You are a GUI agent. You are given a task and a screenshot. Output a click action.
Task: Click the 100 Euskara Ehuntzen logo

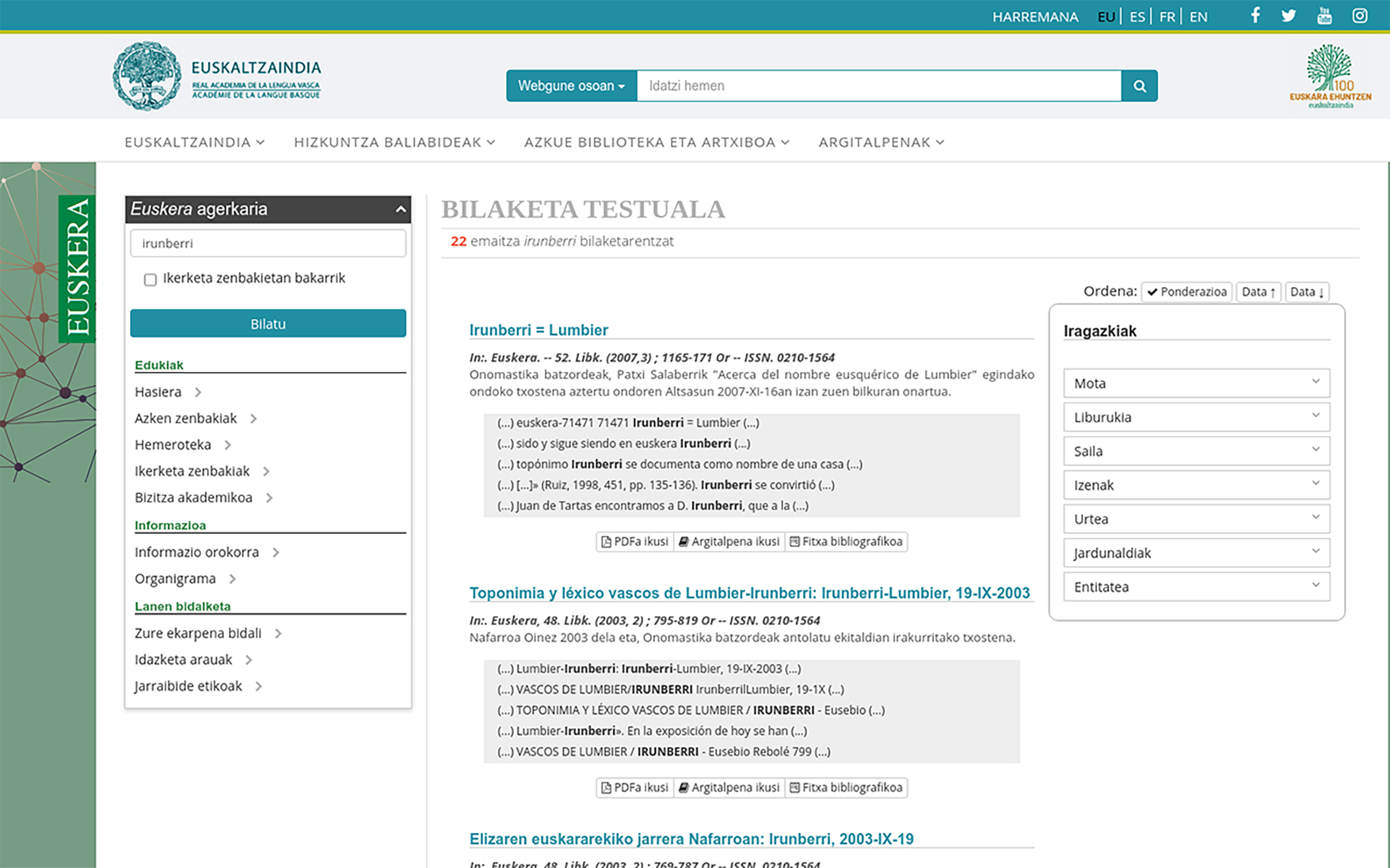click(x=1330, y=76)
